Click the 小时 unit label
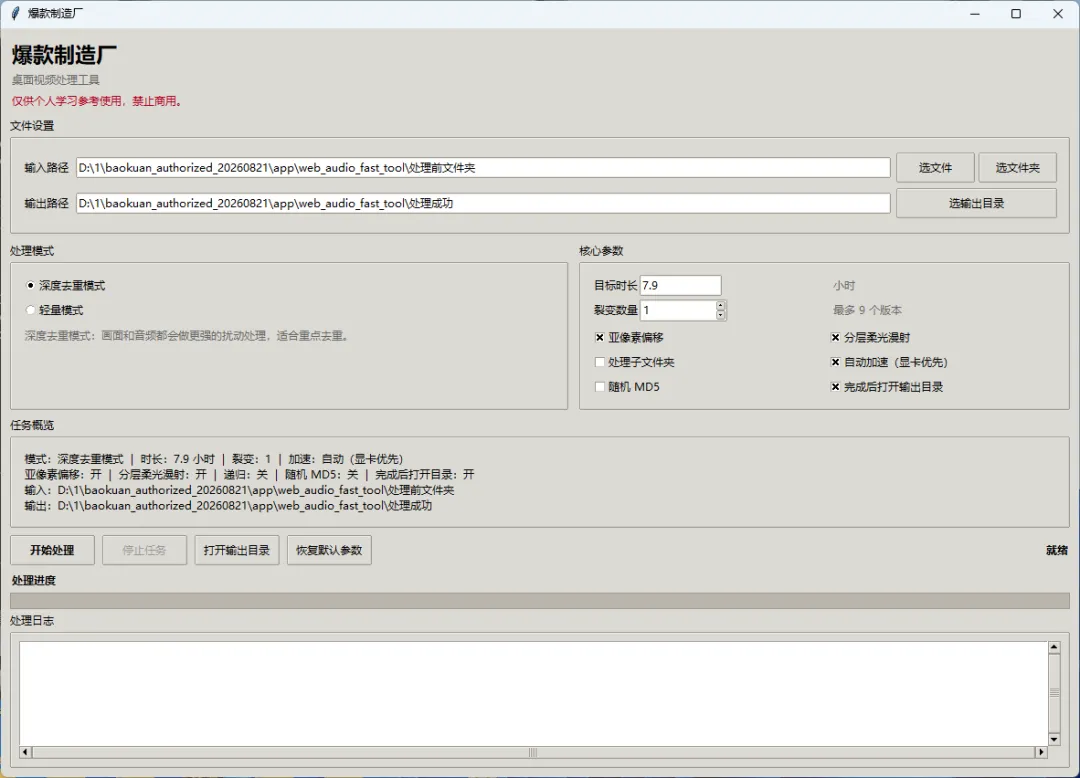This screenshot has width=1080, height=778. [x=844, y=285]
